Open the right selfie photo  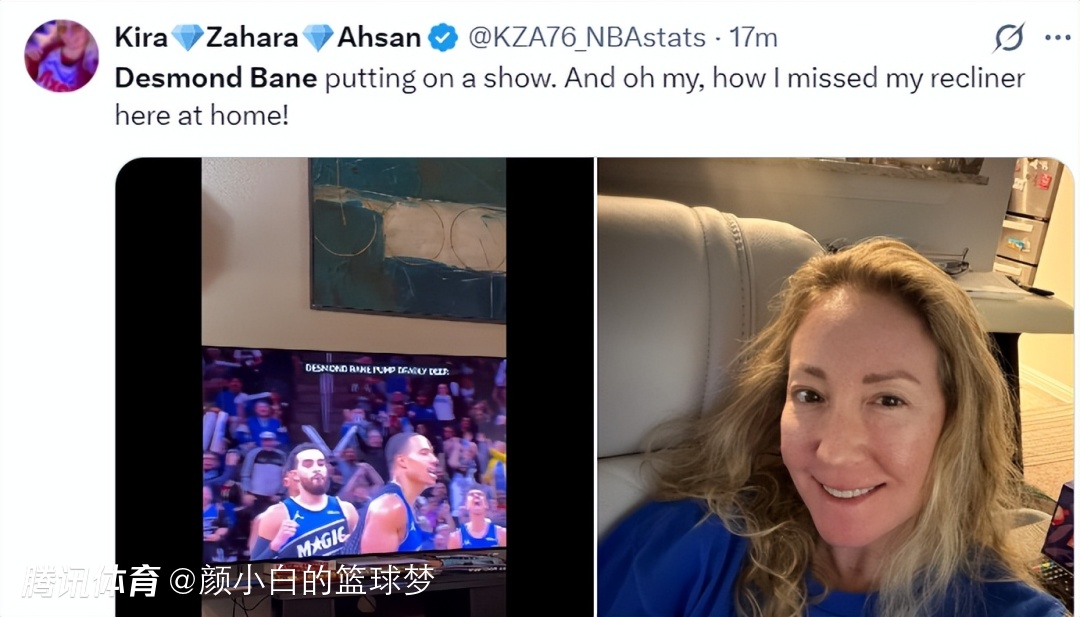tap(835, 387)
